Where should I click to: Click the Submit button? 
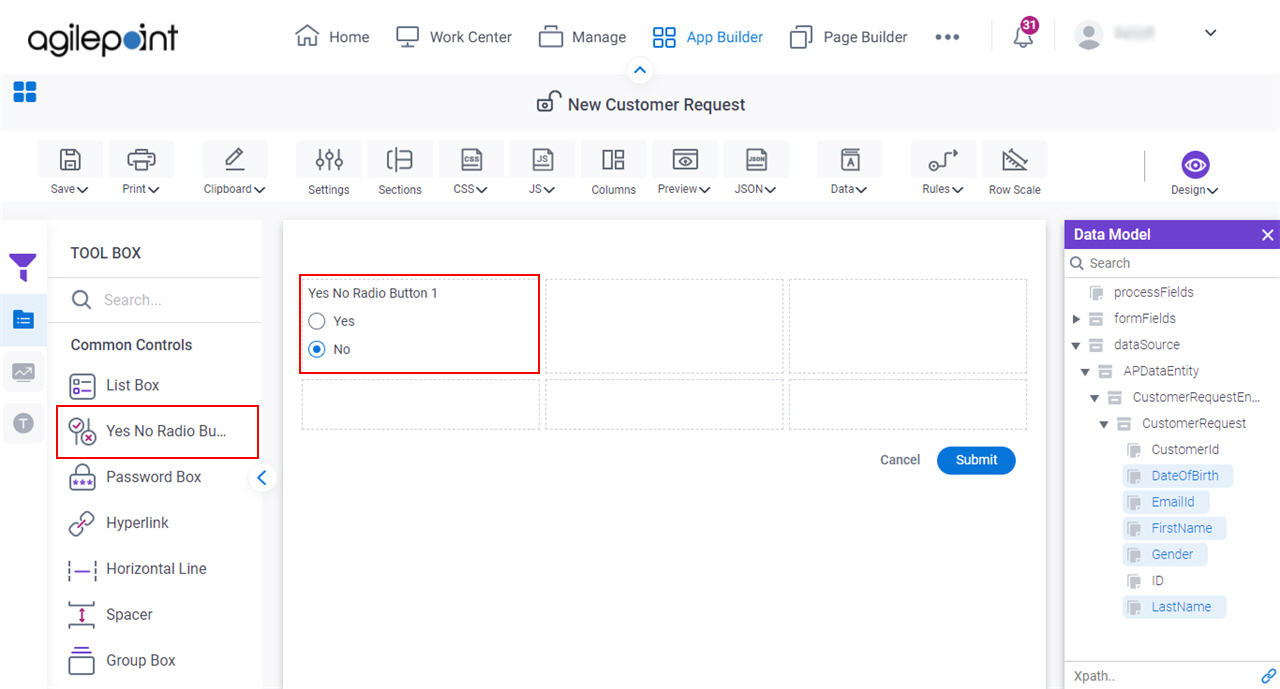click(976, 460)
